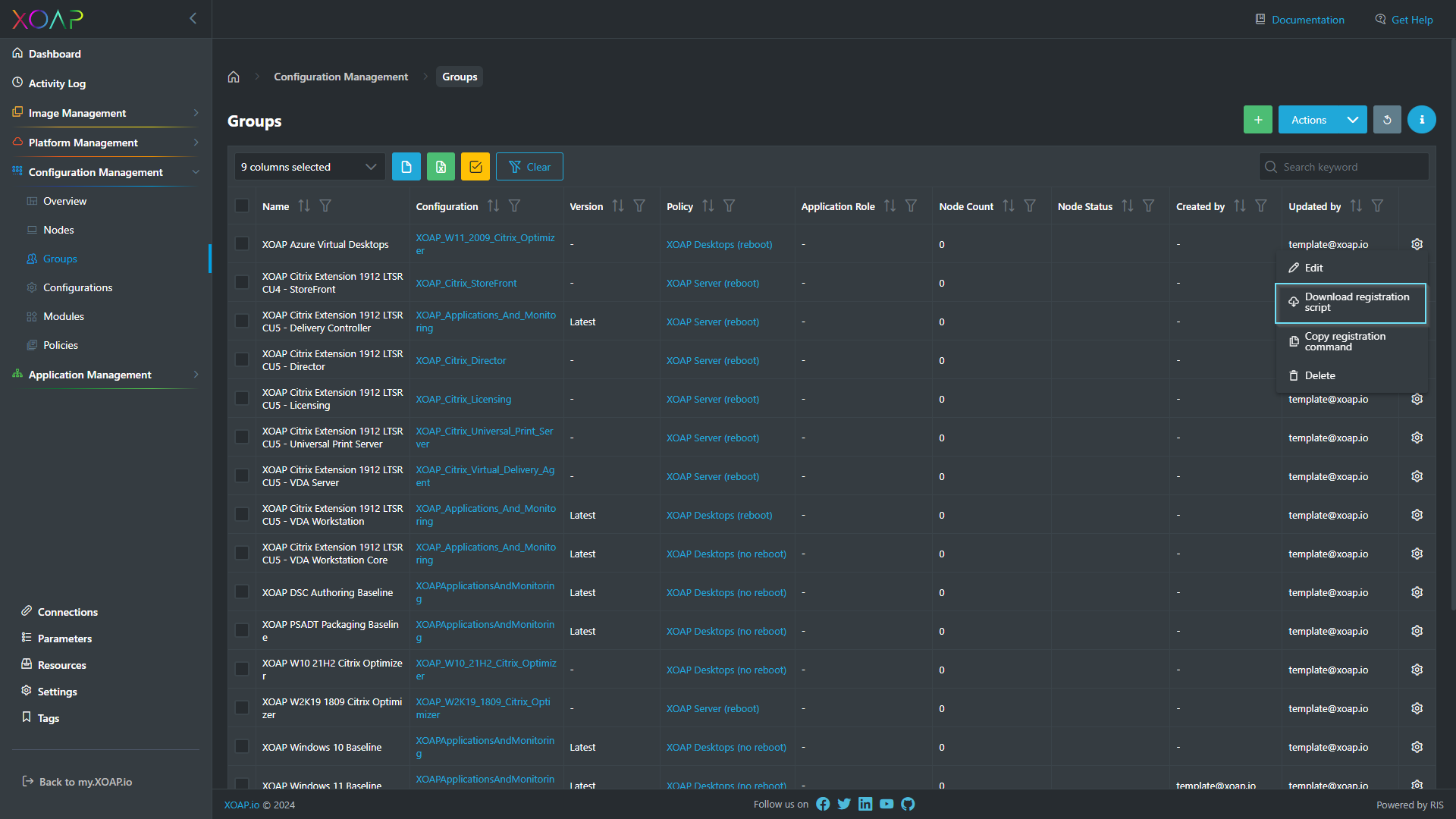Image resolution: width=1456 pixels, height=819 pixels.
Task: Open the Actions dropdown
Action: pyautogui.click(x=1322, y=119)
